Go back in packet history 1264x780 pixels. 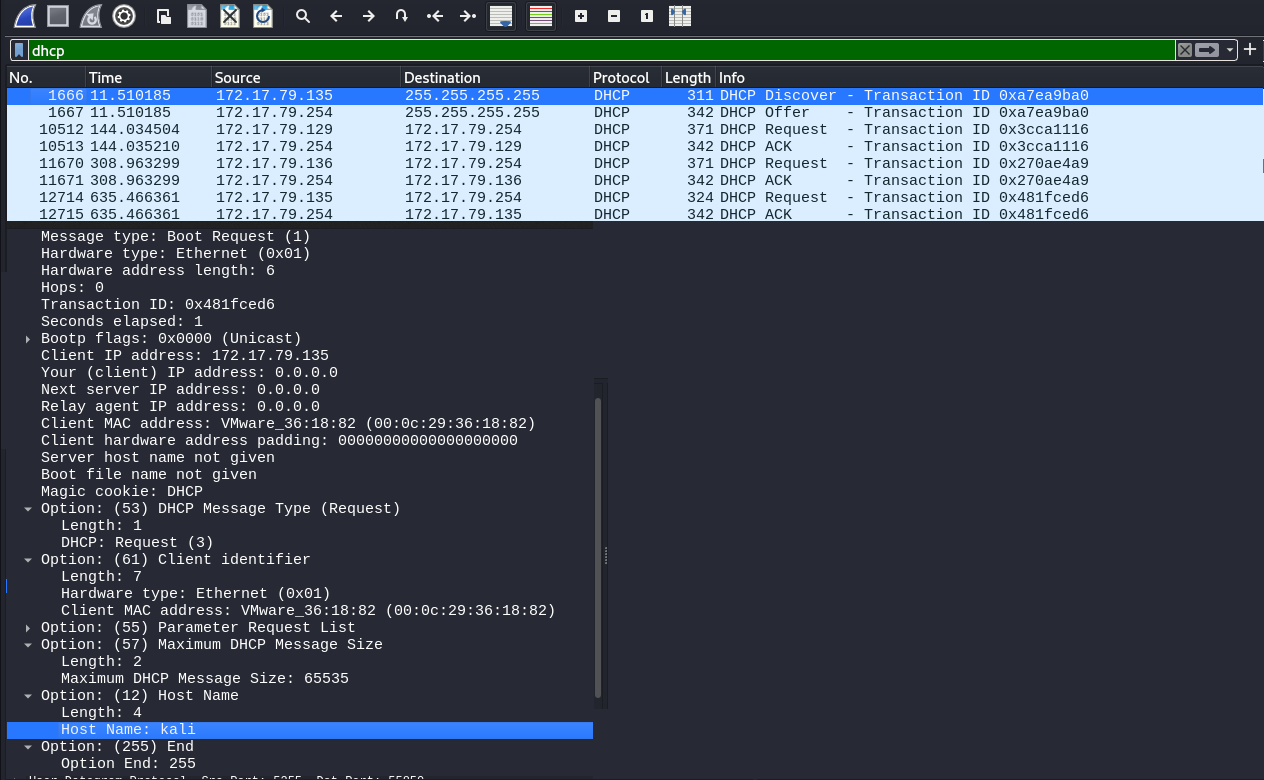tap(336, 16)
